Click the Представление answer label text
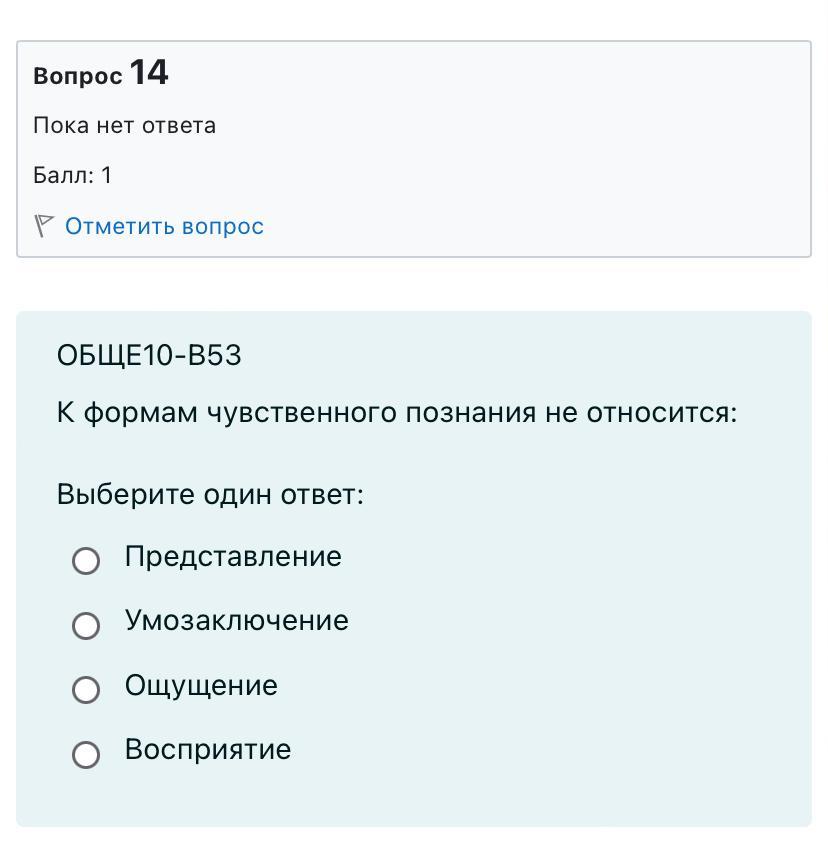 click(x=233, y=557)
